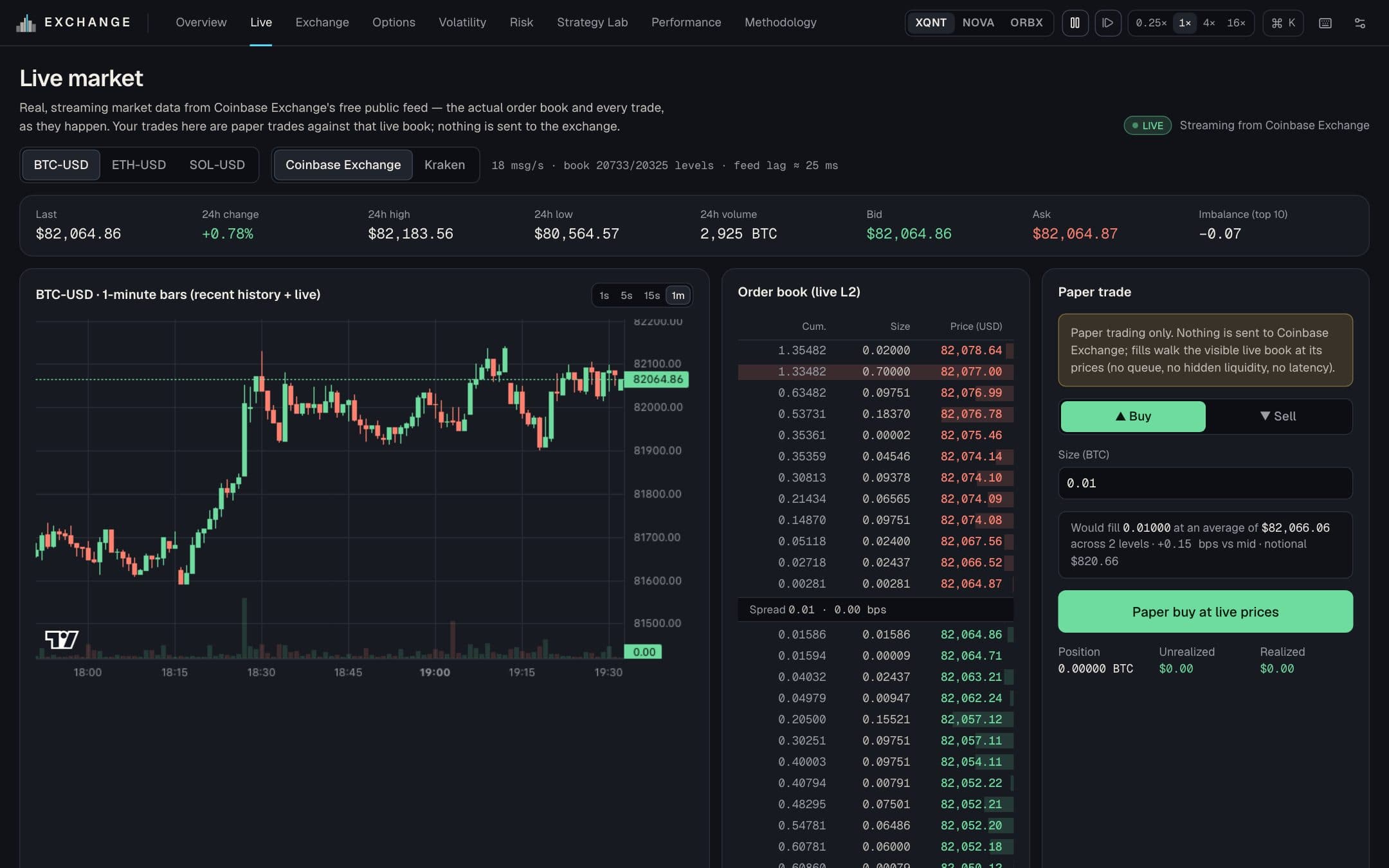Open the Exchange tab in the navigation
This screenshot has width=1389, height=868.
[x=322, y=23]
